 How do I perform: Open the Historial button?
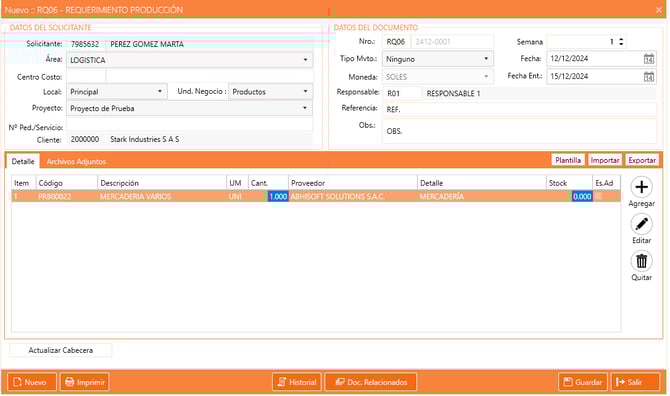tap(297, 382)
